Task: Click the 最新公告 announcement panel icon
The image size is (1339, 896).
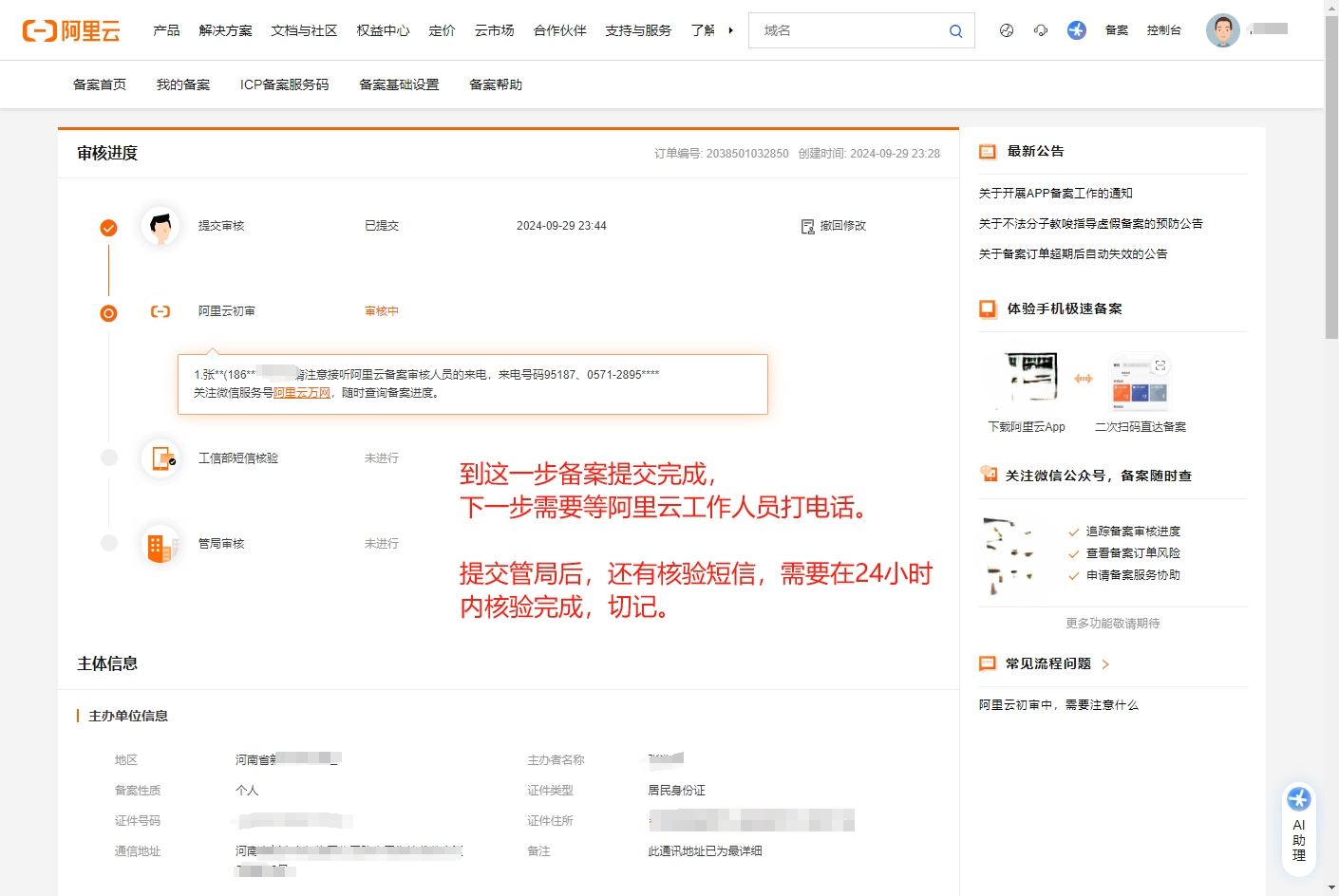Action: coord(987,150)
